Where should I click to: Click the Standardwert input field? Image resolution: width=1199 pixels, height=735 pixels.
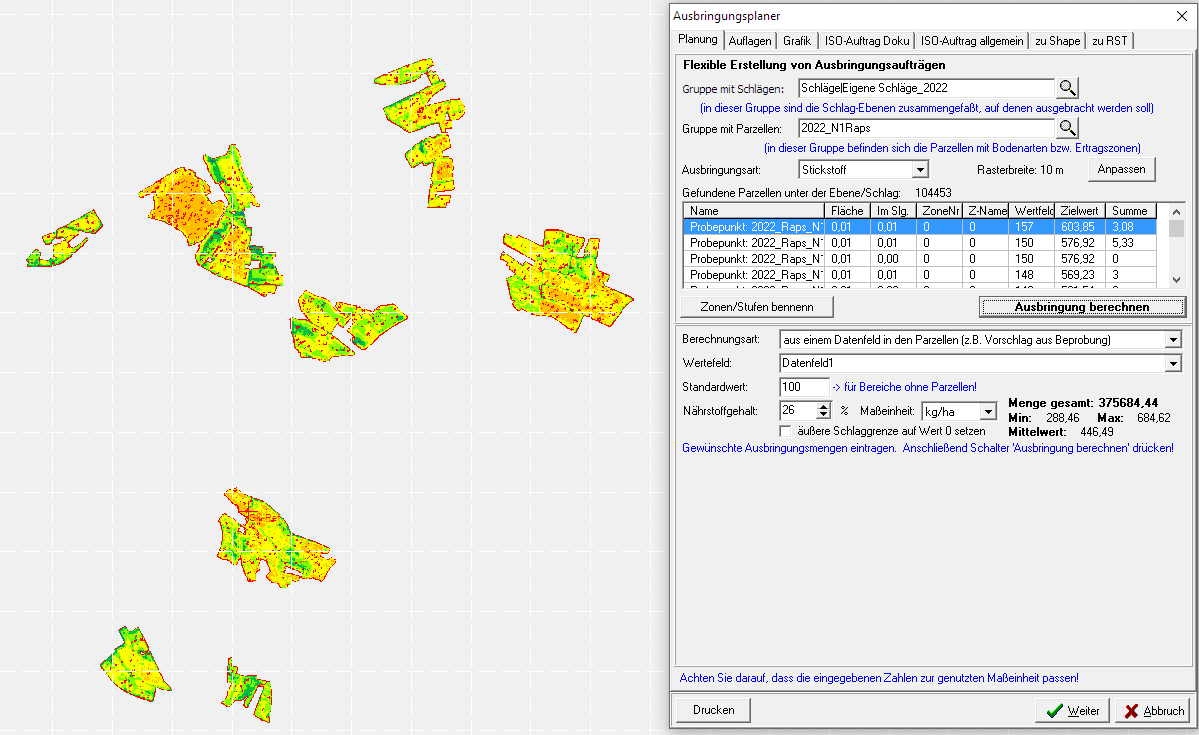(x=803, y=386)
